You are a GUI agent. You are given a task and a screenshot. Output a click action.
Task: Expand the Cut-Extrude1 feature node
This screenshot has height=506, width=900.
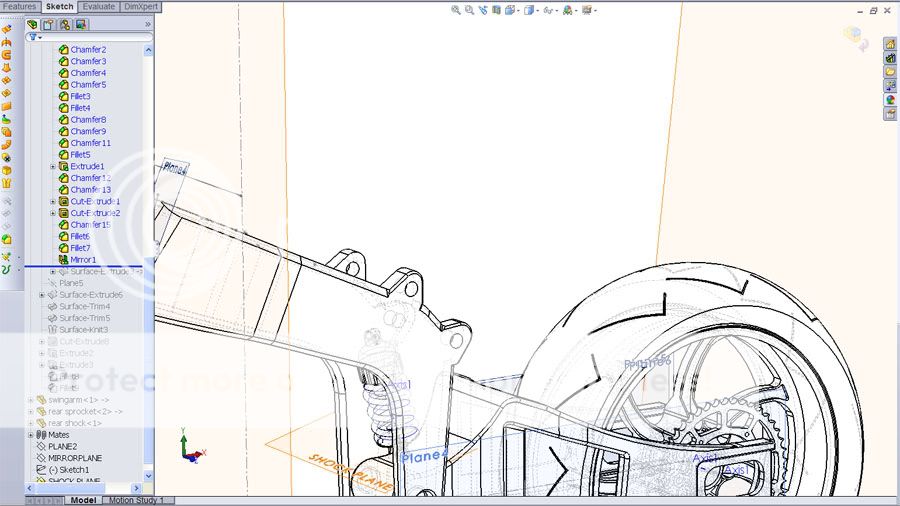[53, 201]
